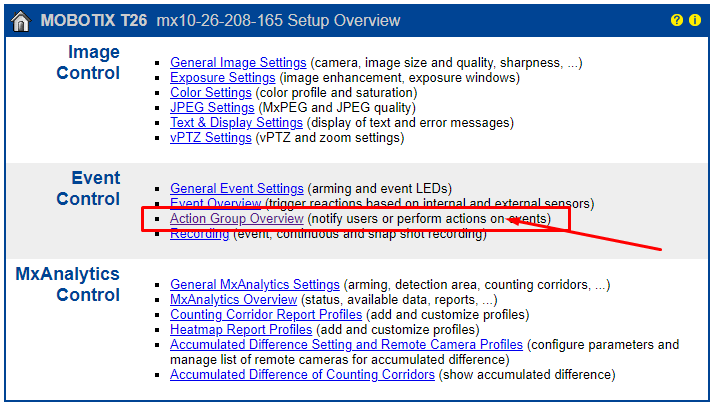Open JPEG Settings link
Viewport: 715px width, 409px height.
coord(212,108)
